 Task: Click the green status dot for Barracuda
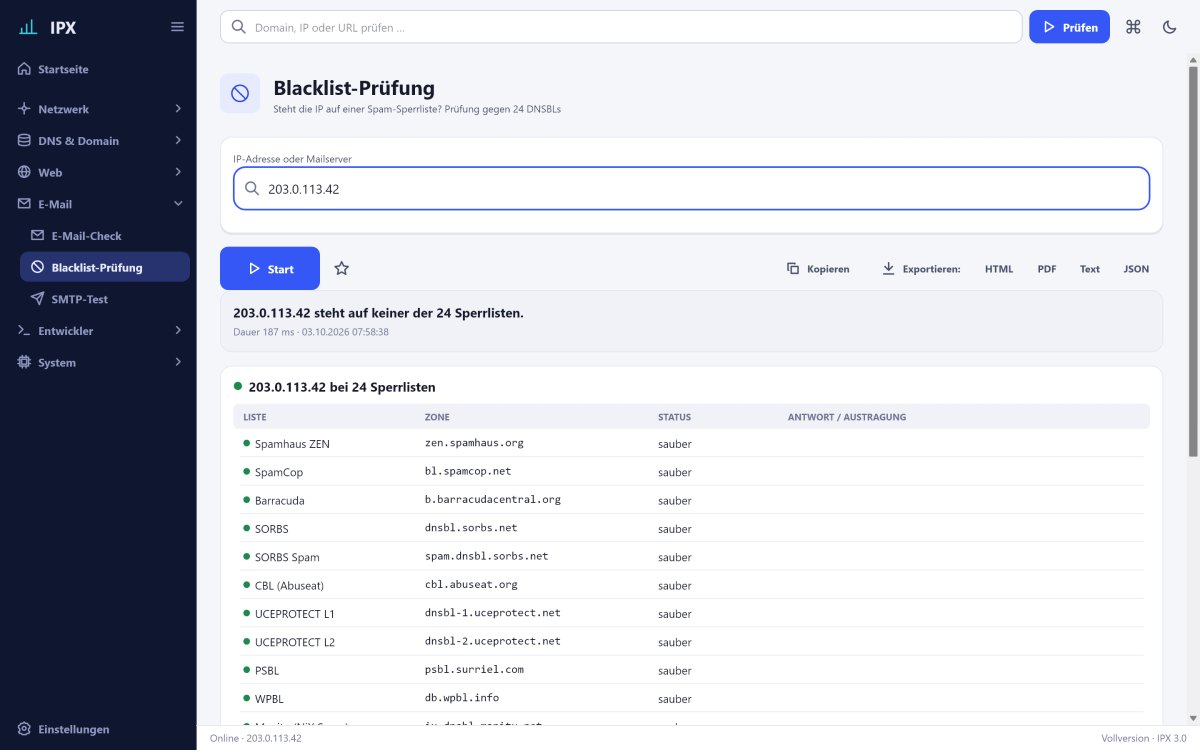point(246,499)
